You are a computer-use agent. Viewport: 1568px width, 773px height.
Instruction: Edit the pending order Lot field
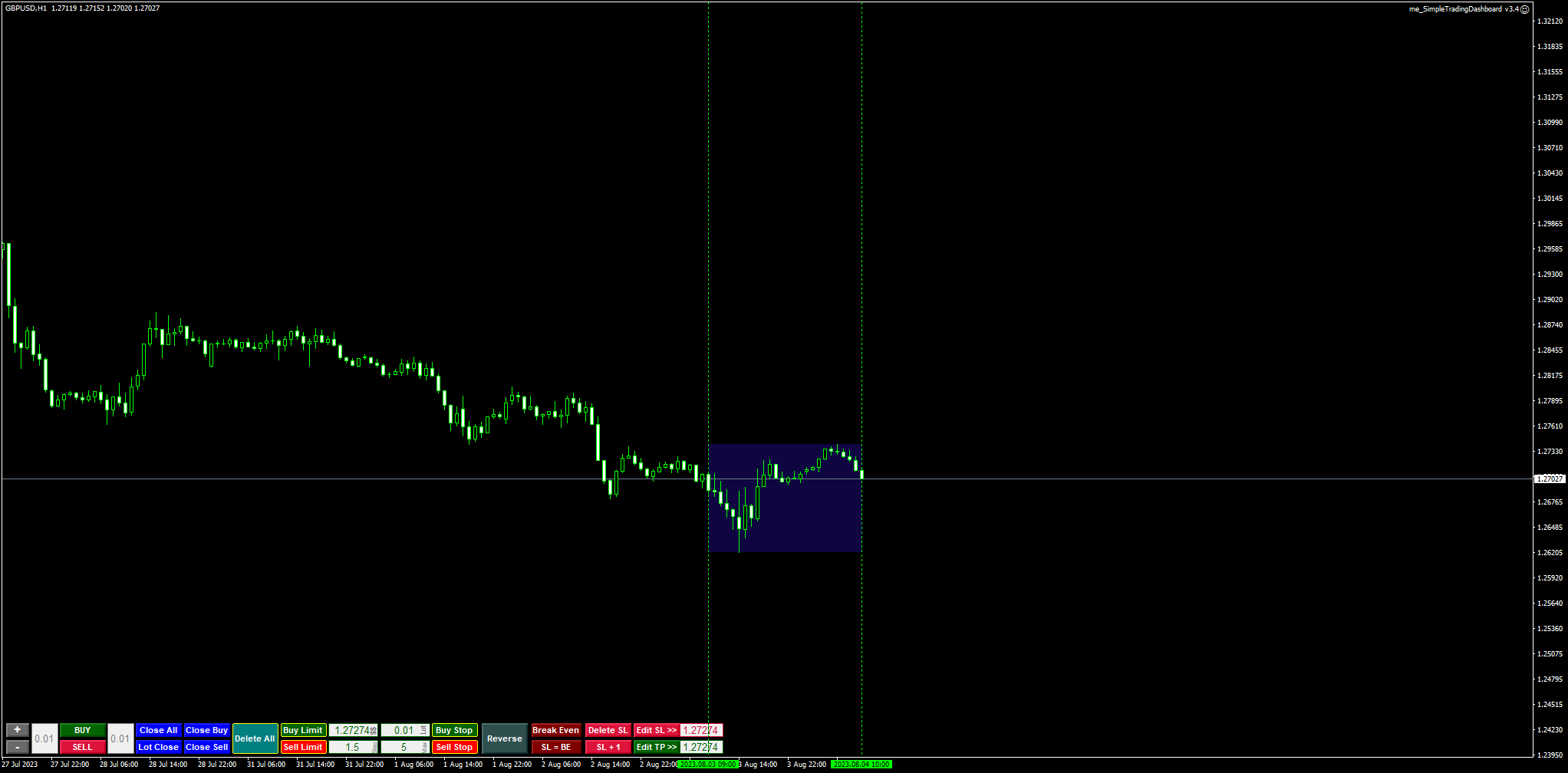pyautogui.click(x=404, y=730)
